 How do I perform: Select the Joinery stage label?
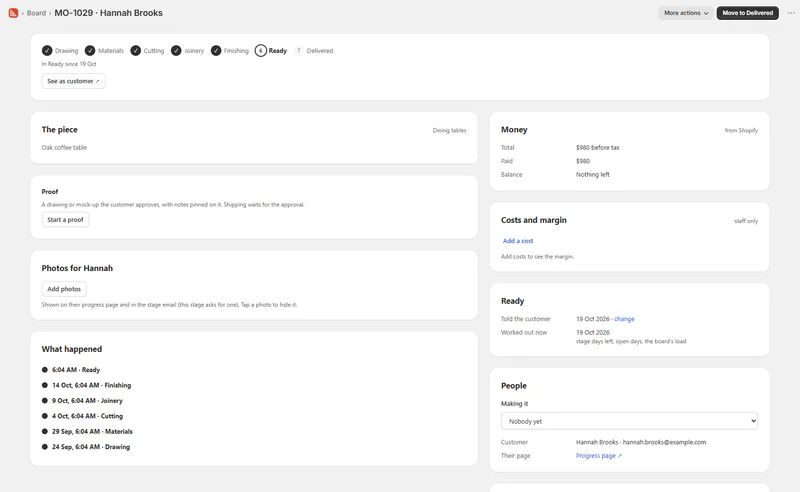coord(194,51)
